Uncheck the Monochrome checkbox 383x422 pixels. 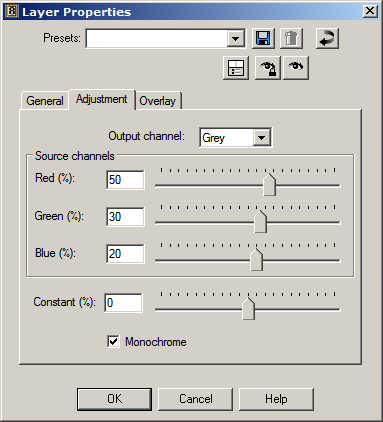[113, 341]
